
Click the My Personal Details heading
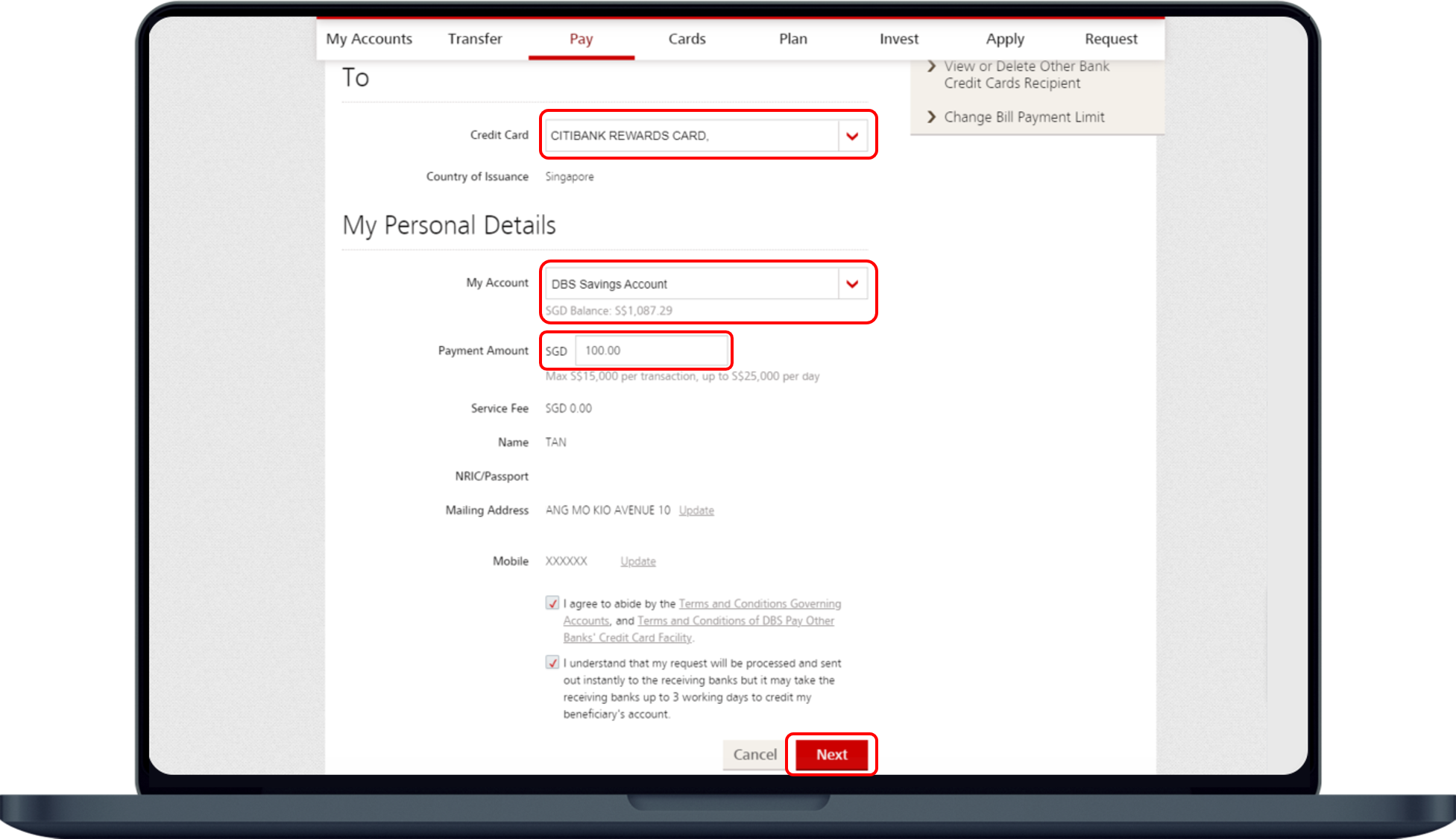[449, 225]
